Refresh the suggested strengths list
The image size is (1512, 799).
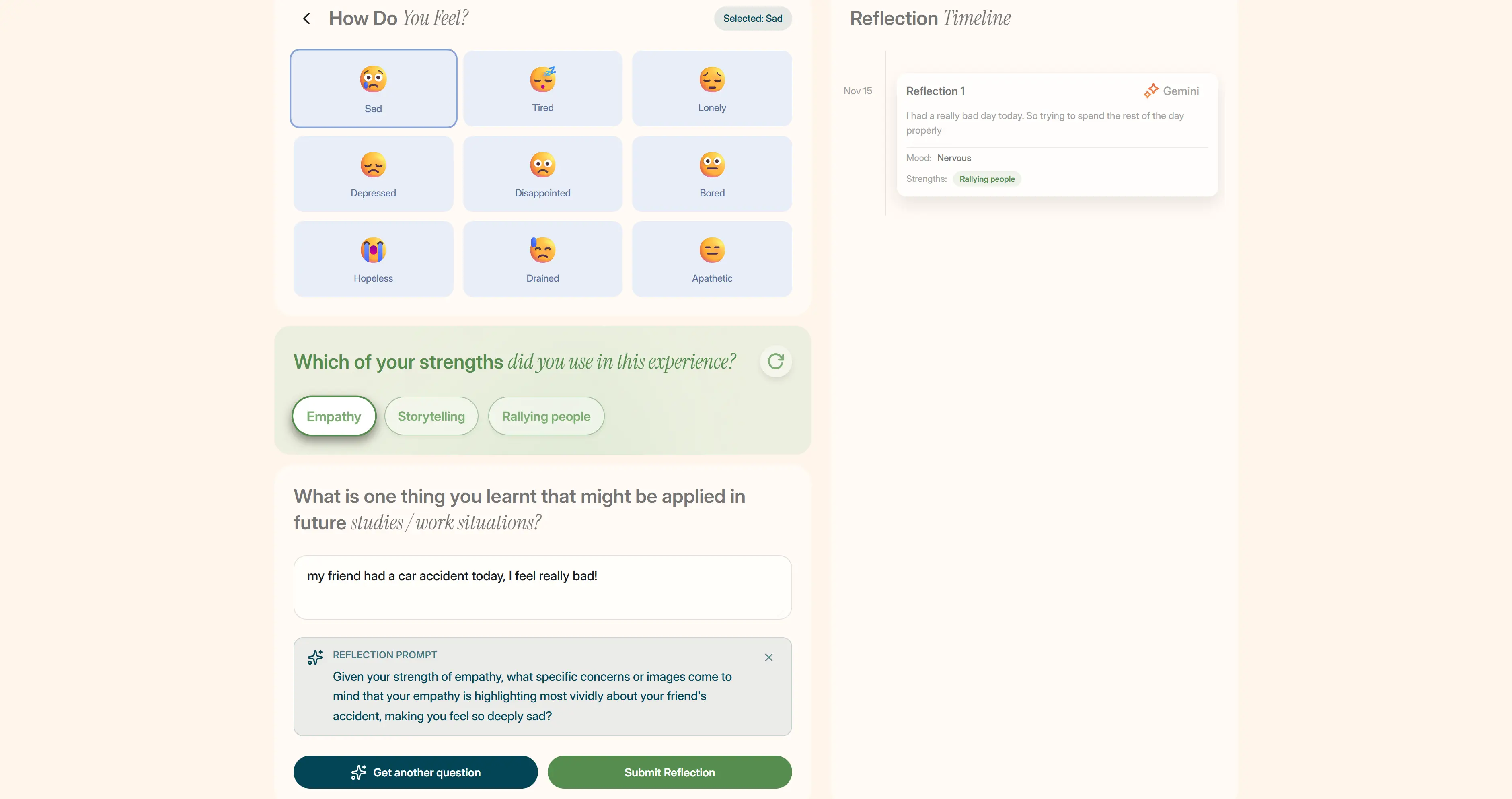click(775, 361)
